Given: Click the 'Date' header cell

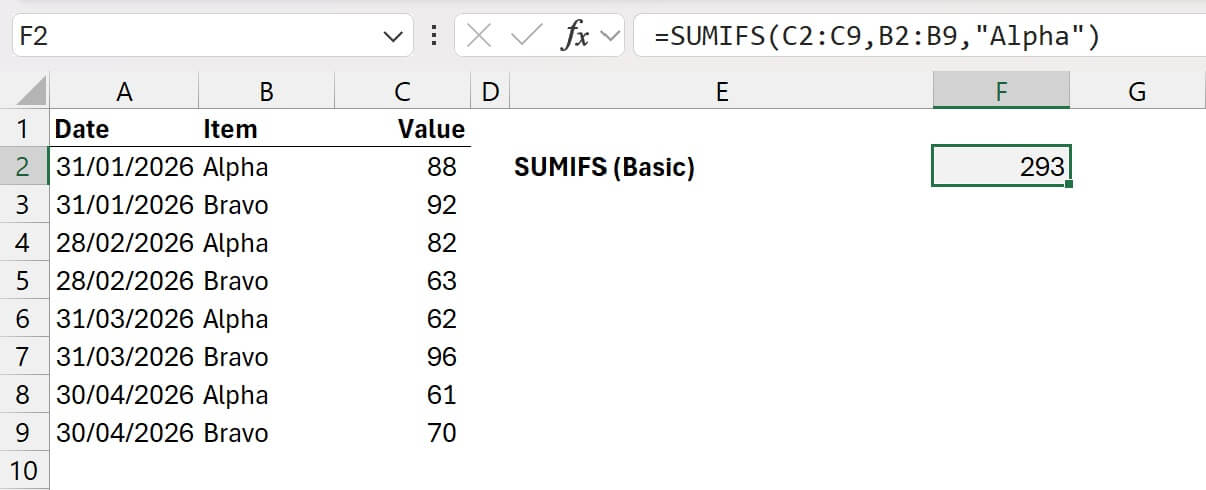Looking at the screenshot, I should pos(124,129).
